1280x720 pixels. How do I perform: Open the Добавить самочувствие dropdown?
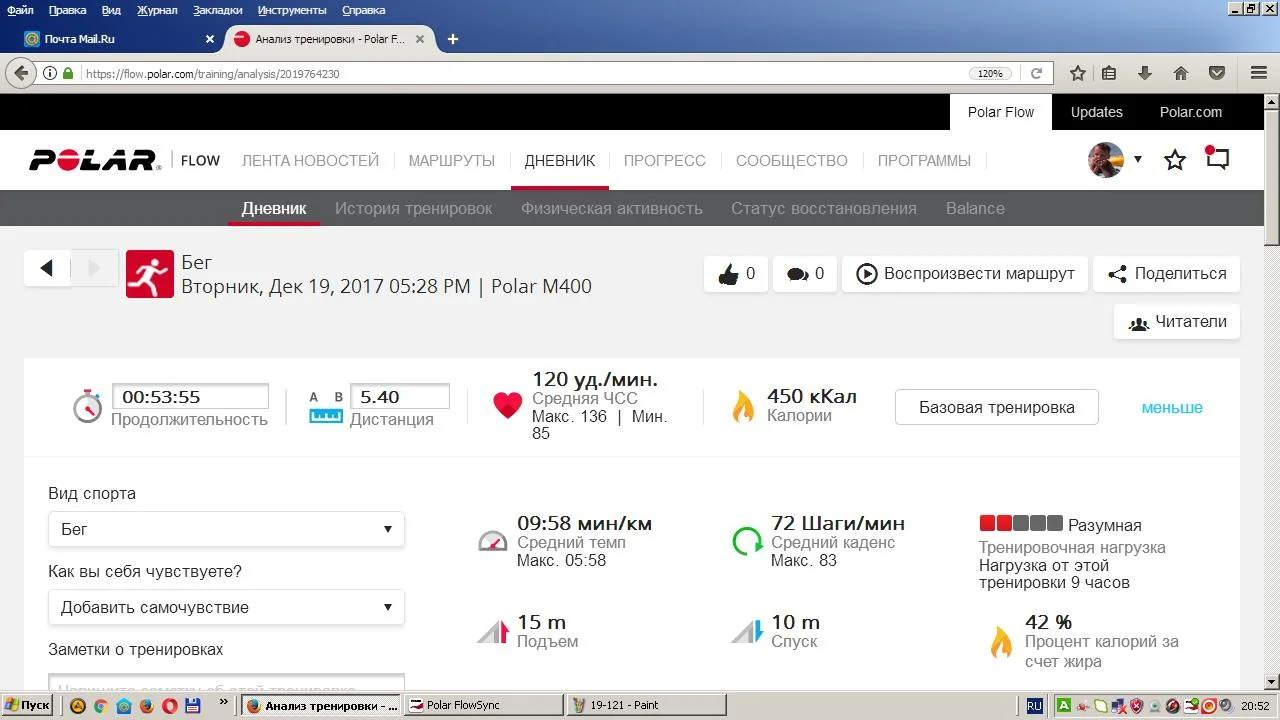(226, 607)
